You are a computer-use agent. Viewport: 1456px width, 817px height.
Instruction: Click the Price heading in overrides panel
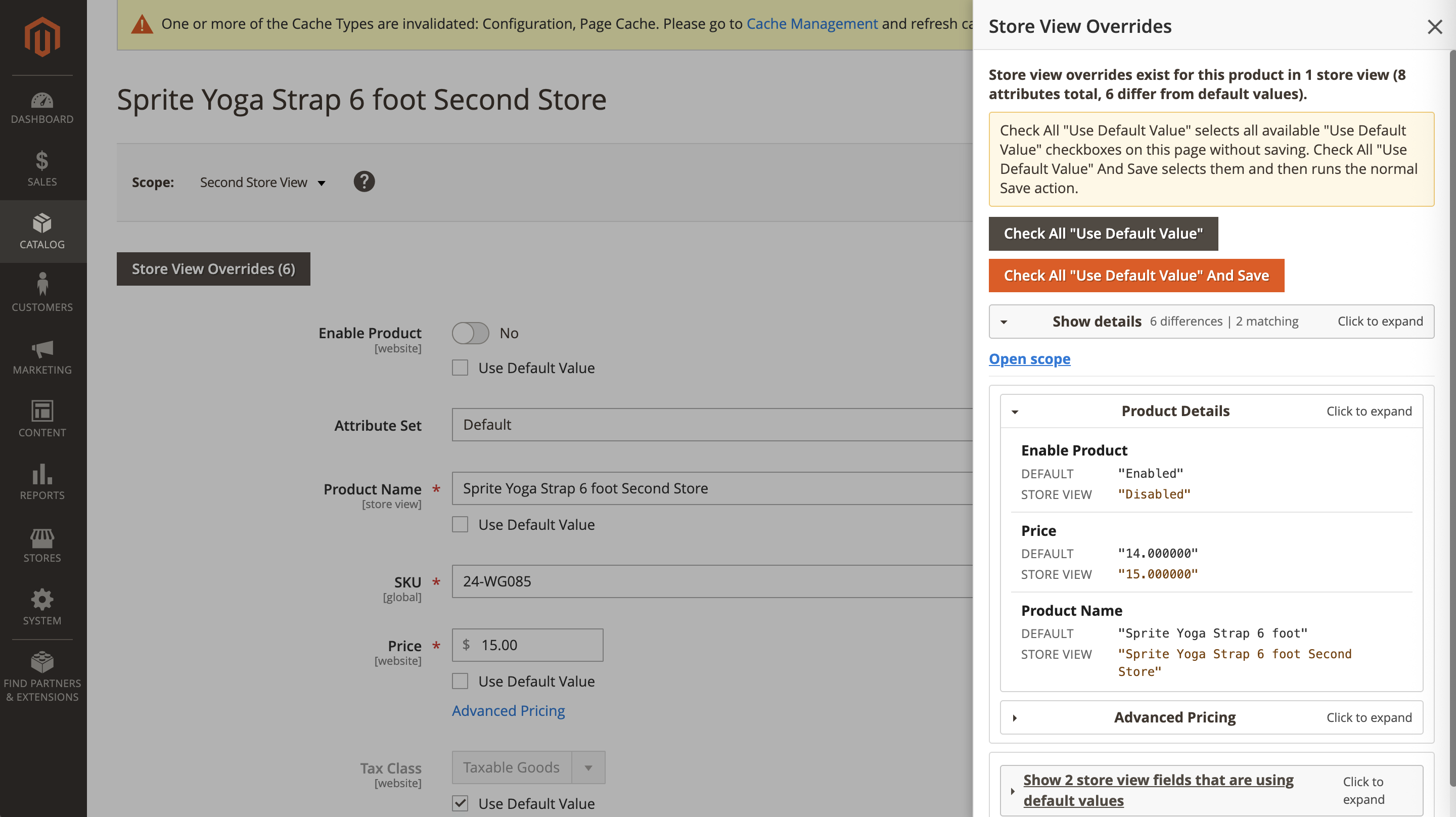click(x=1038, y=530)
